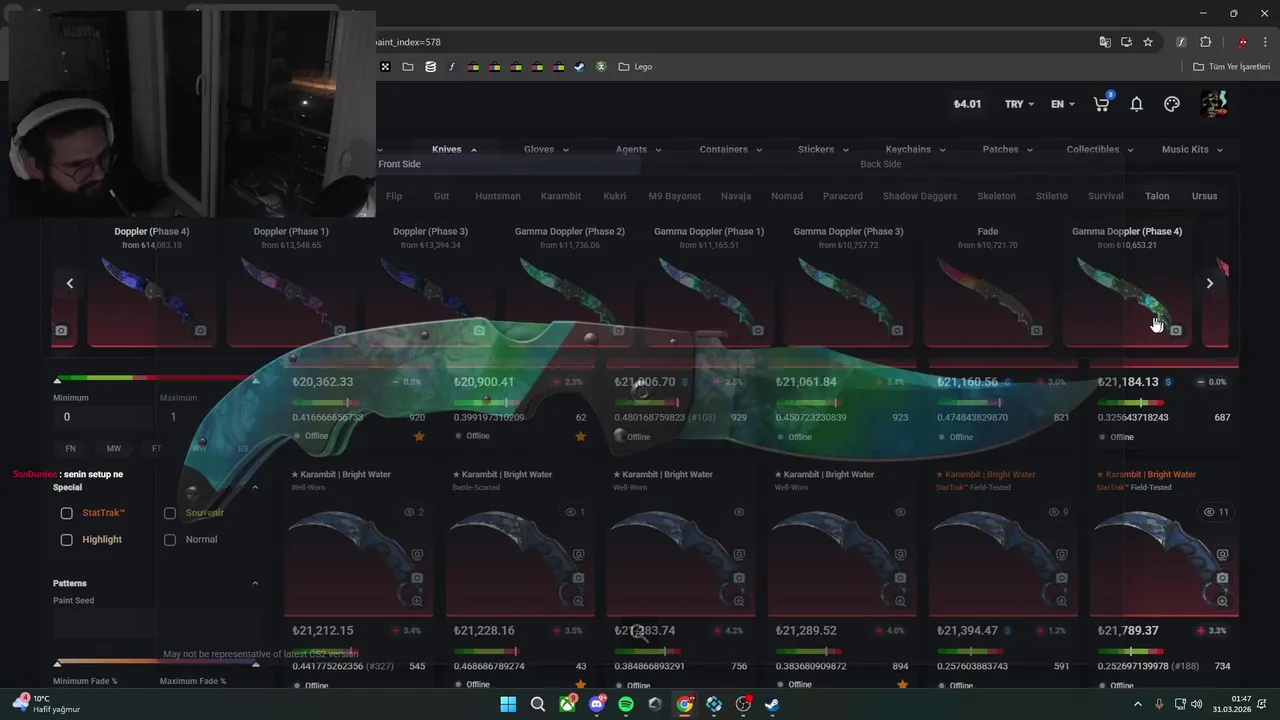Expand the Gloves category menu

pos(546,150)
